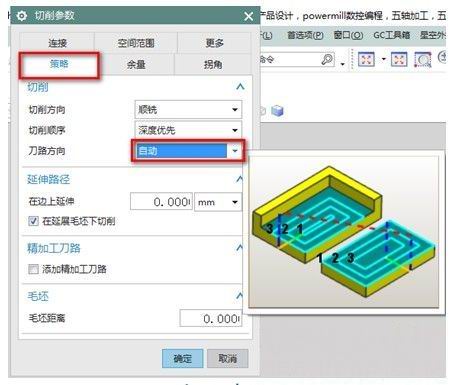Image resolution: width=456 pixels, height=385 pixels.
Task: Open the 刀路方向 dropdown set to 自动
Action: coord(188,151)
